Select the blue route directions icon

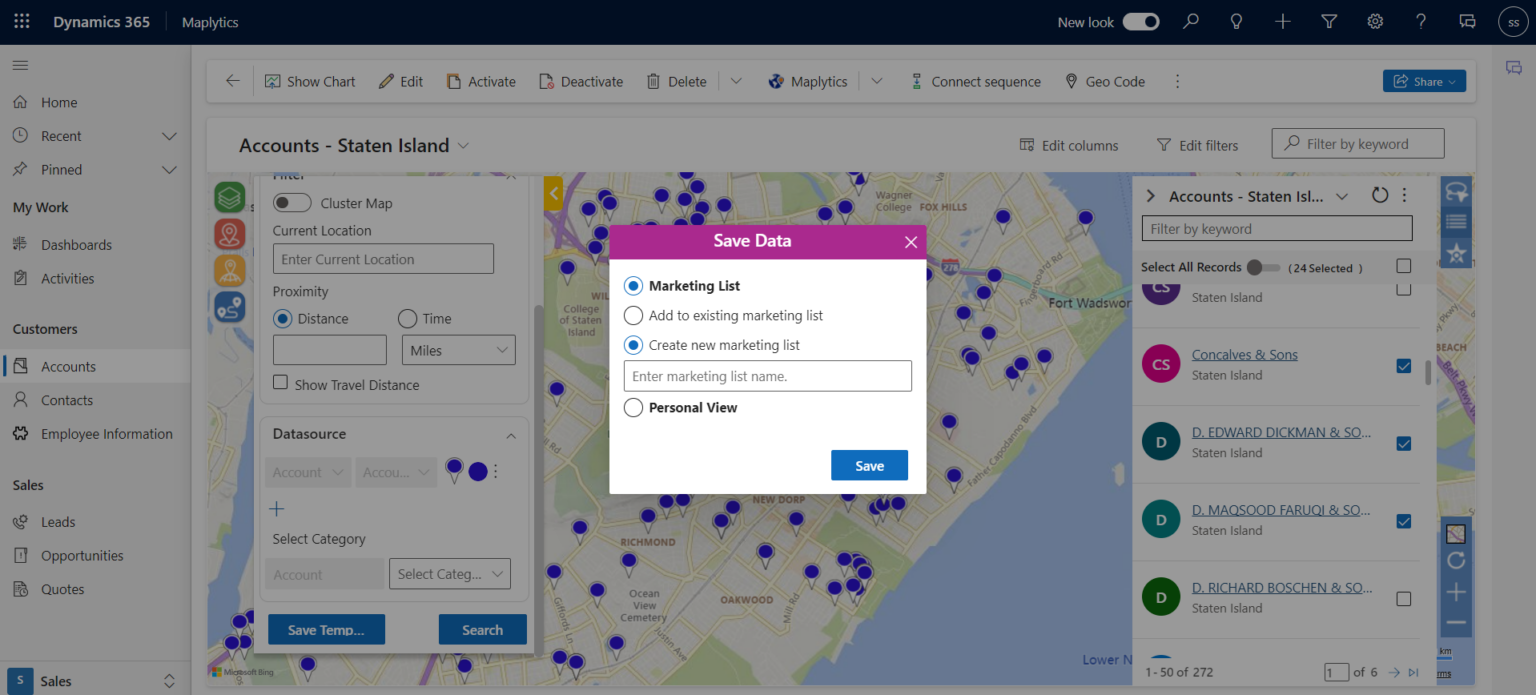[x=229, y=305]
